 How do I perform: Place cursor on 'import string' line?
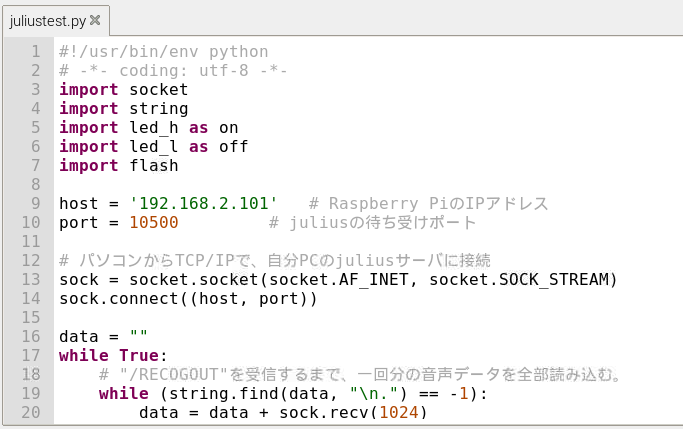[x=124, y=109]
